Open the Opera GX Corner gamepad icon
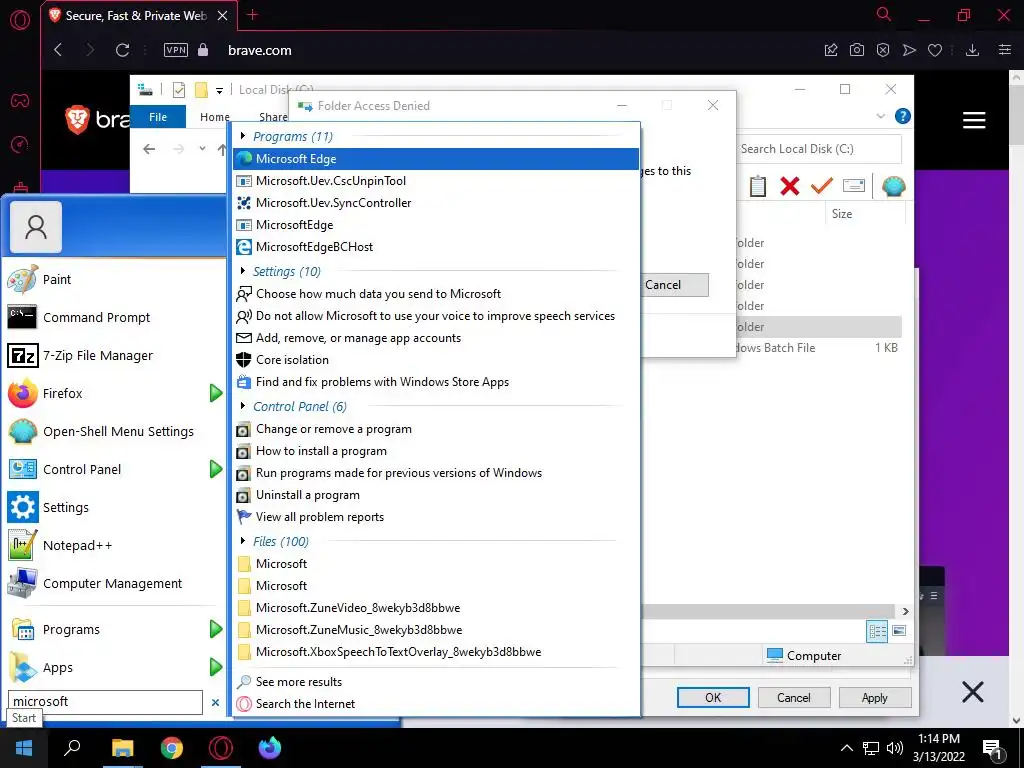This screenshot has width=1024, height=768. 20,101
